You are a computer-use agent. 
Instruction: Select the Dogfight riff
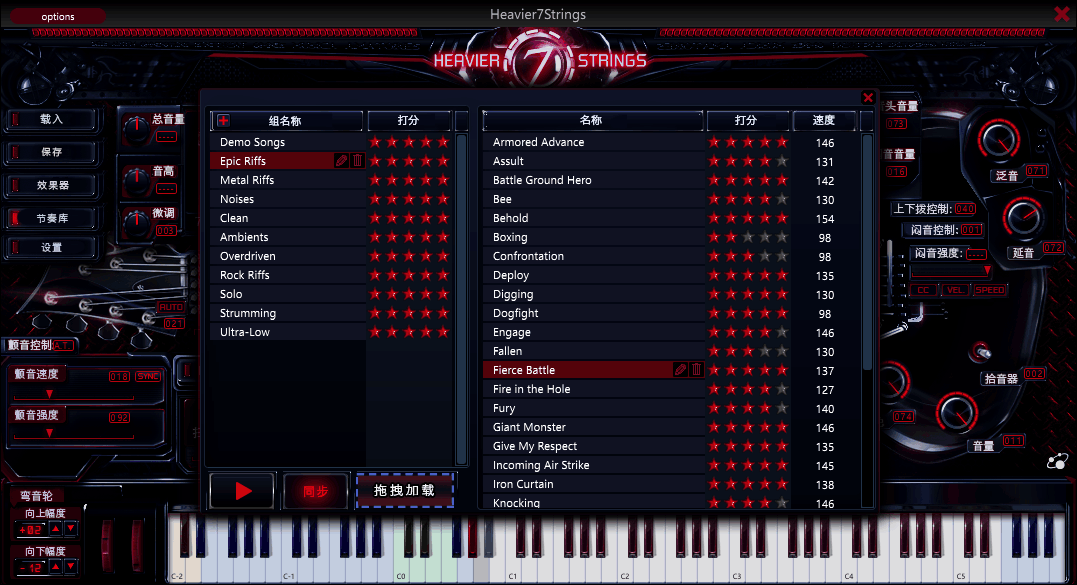tap(594, 313)
